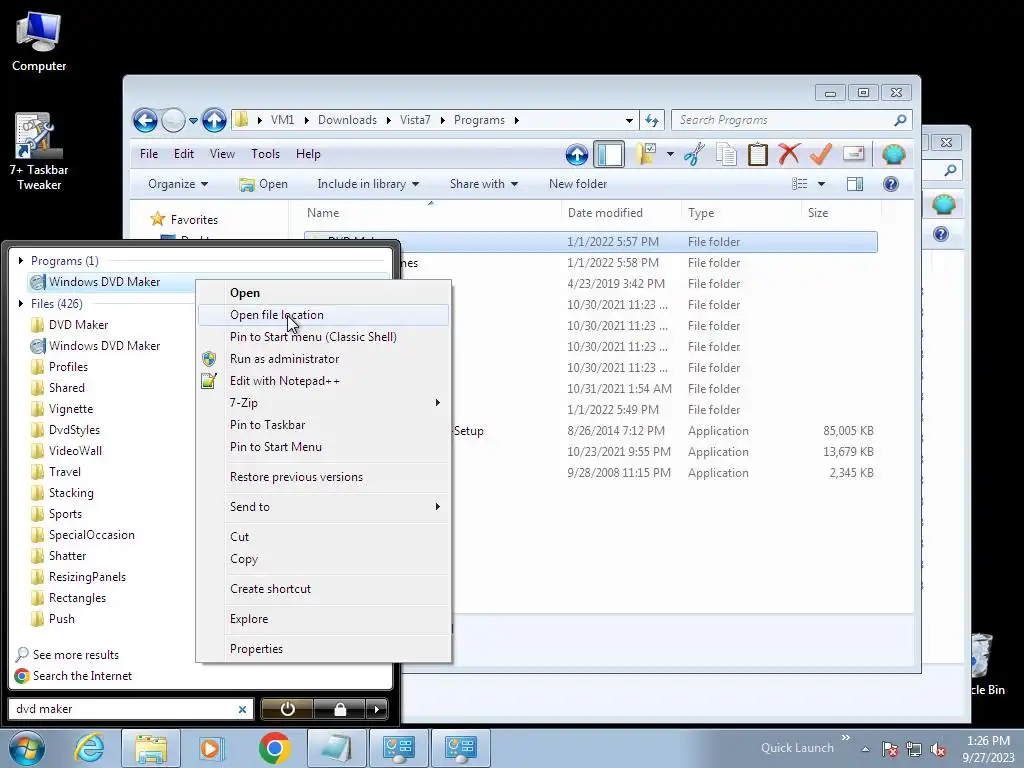This screenshot has height=768, width=1024.
Task: Collapse the Programs (1) search group
Action: [21, 261]
